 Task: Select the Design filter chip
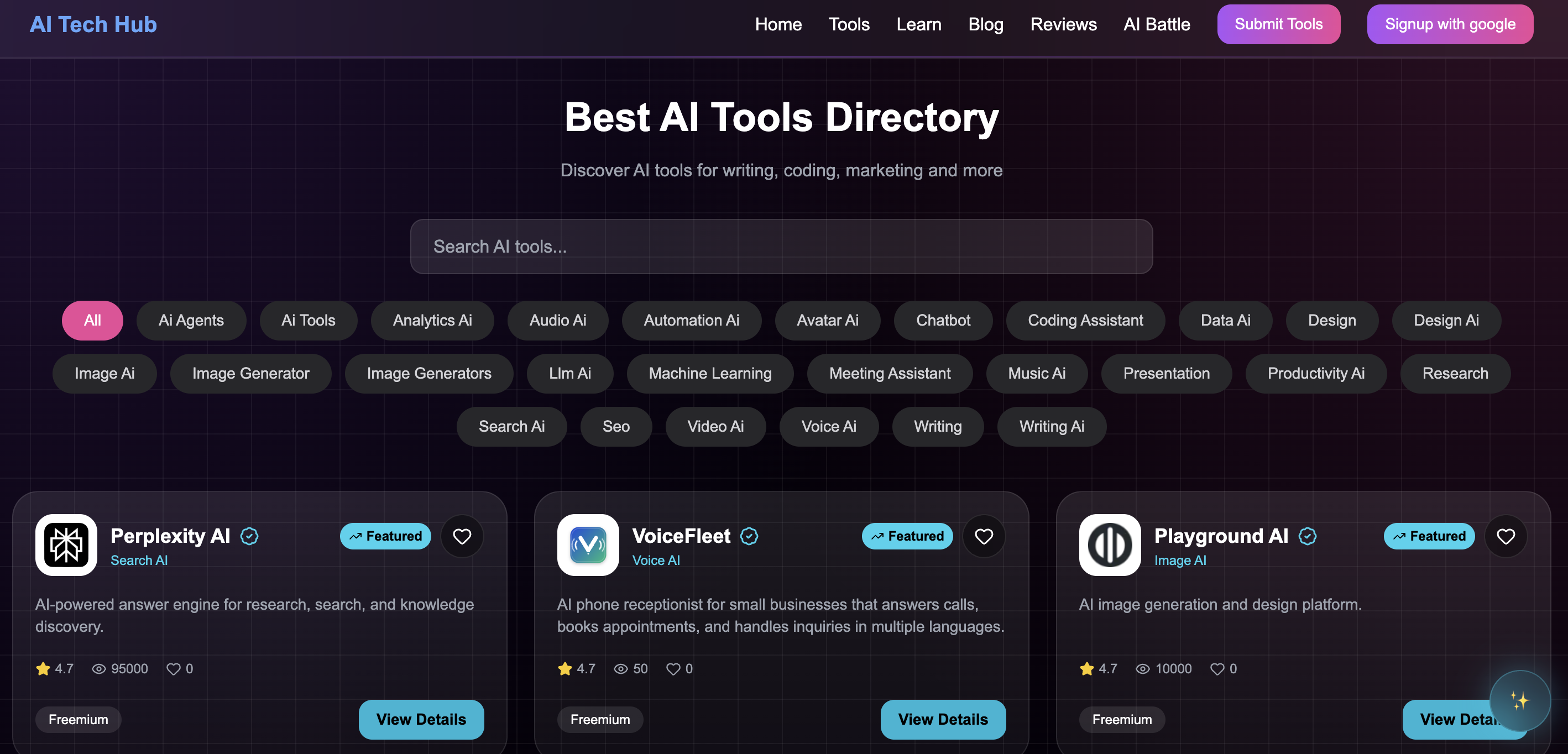1332,320
